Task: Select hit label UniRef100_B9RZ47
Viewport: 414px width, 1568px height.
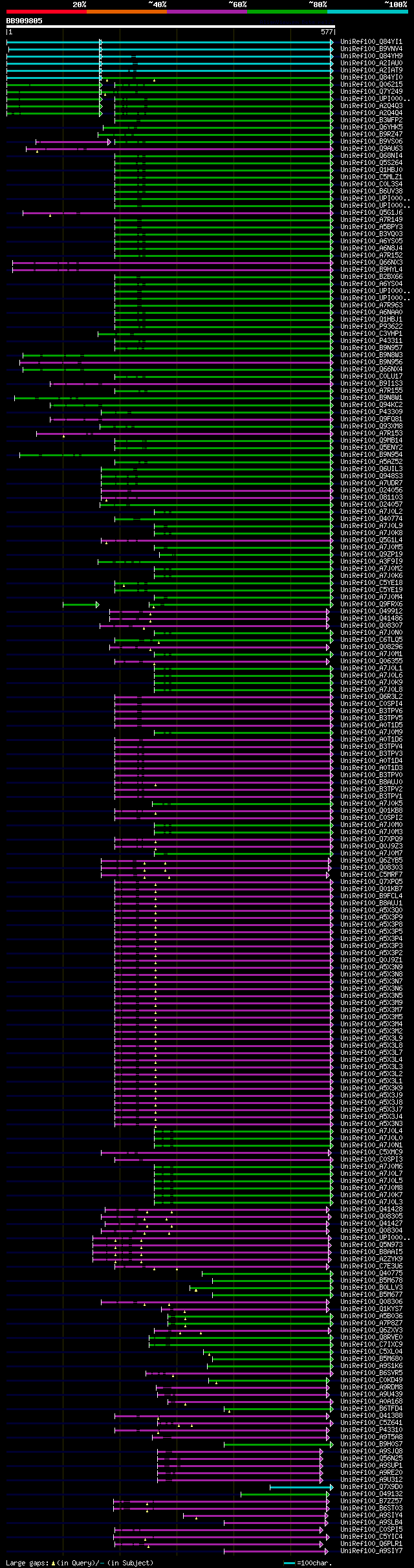Action: pyautogui.click(x=371, y=134)
